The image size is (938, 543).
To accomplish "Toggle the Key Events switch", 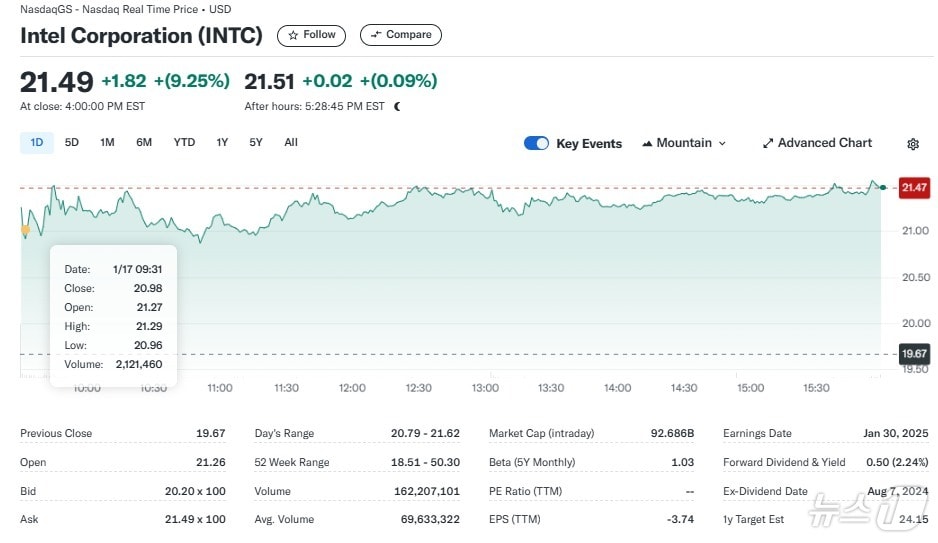I will (536, 143).
